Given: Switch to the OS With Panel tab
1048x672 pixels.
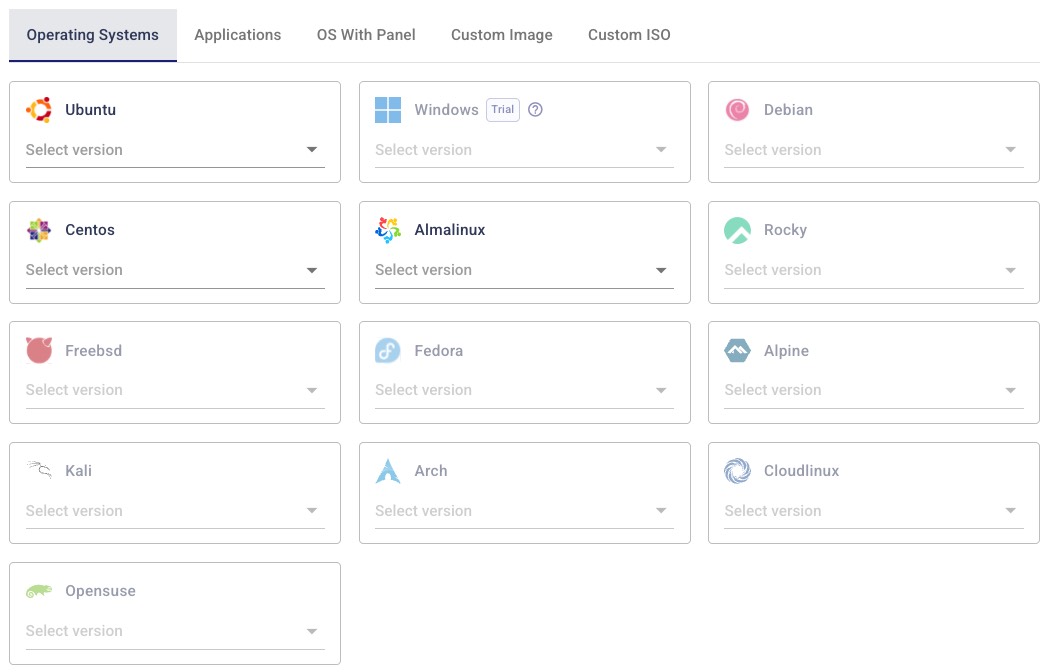Looking at the screenshot, I should click(366, 35).
